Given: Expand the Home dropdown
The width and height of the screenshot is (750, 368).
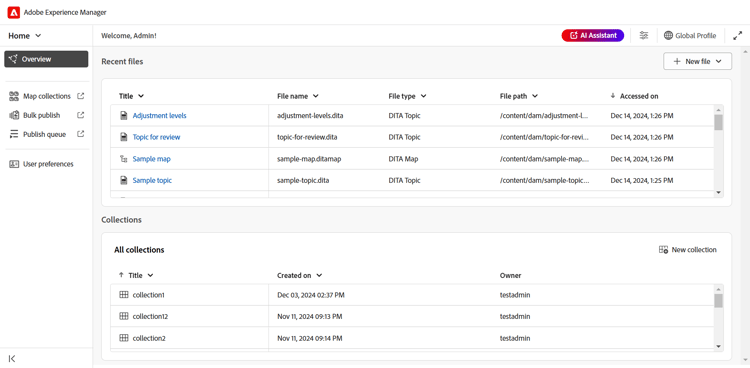Looking at the screenshot, I should click(25, 36).
